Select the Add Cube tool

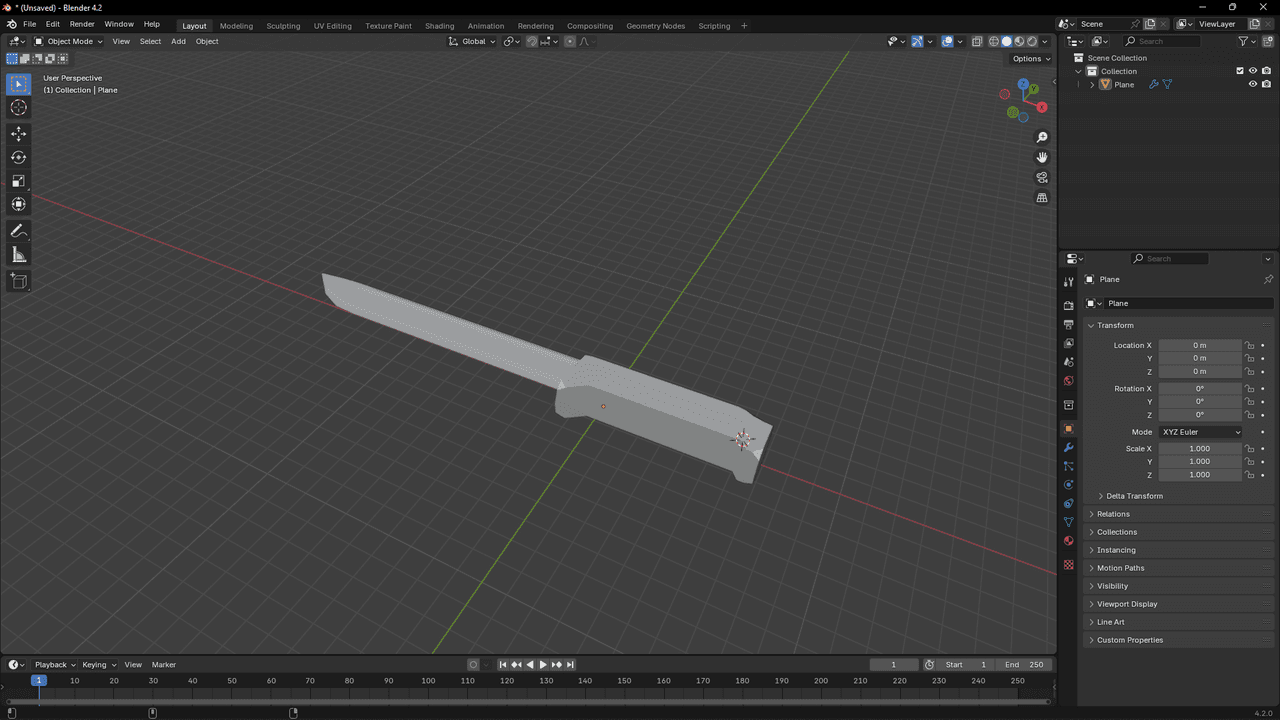[x=19, y=282]
